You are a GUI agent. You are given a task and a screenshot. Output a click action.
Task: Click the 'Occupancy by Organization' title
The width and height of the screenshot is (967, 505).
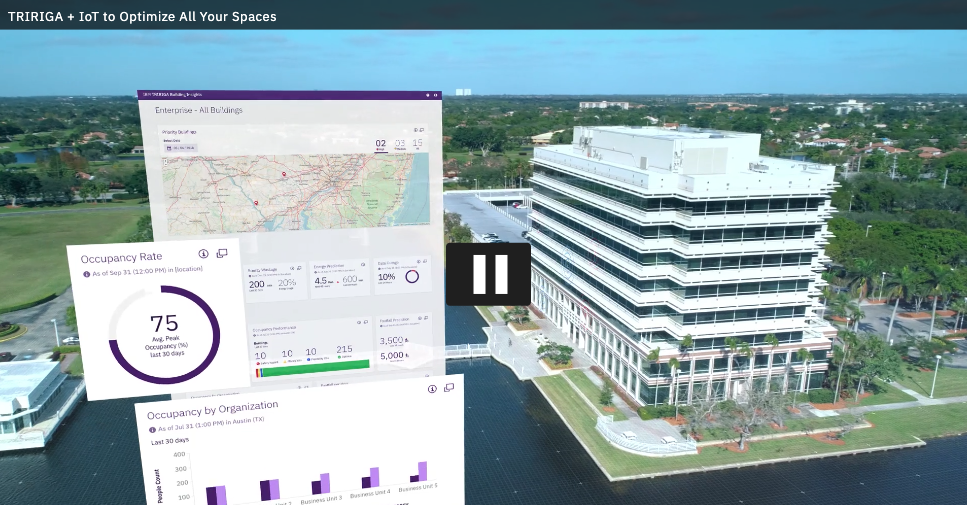pos(212,409)
